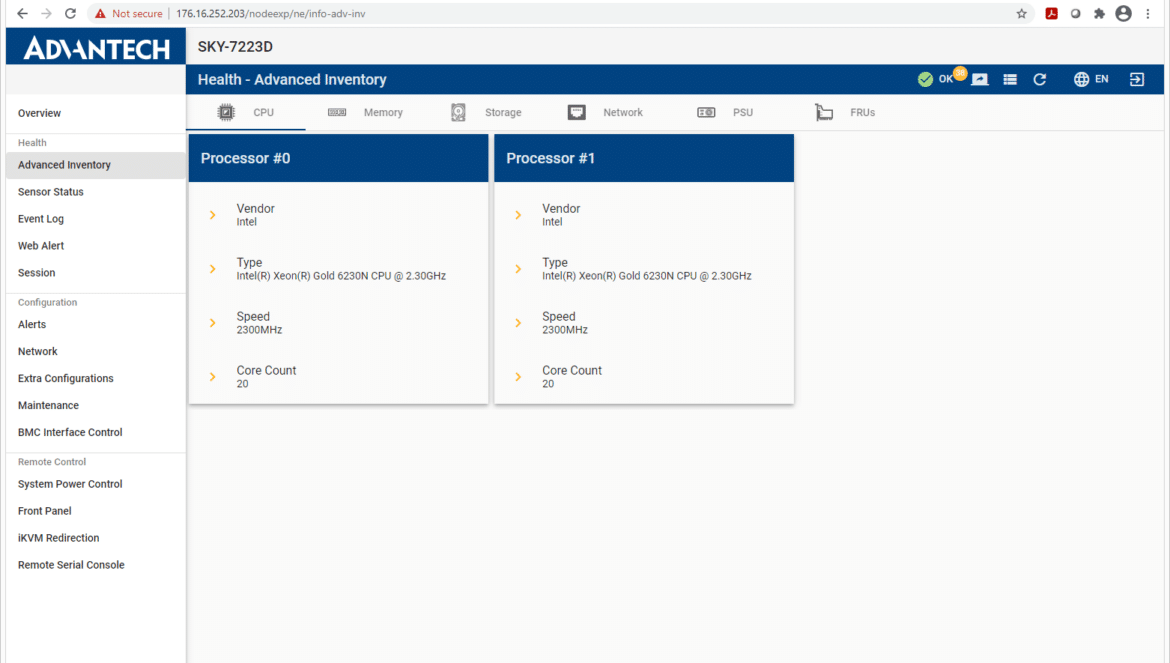Reload the page in the browser
The image size is (1170, 663).
click(70, 13)
